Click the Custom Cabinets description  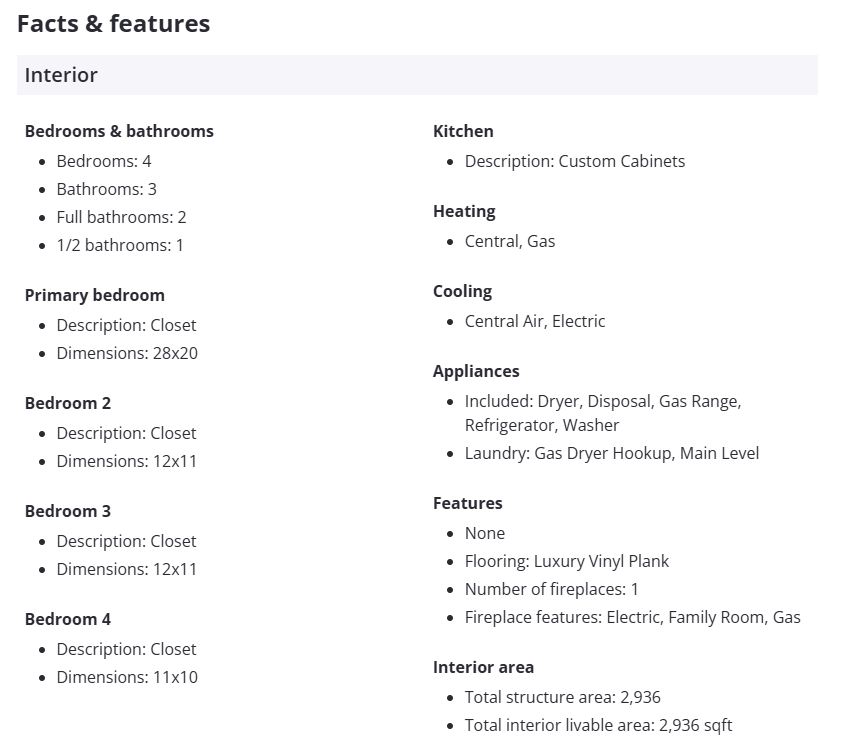click(575, 161)
